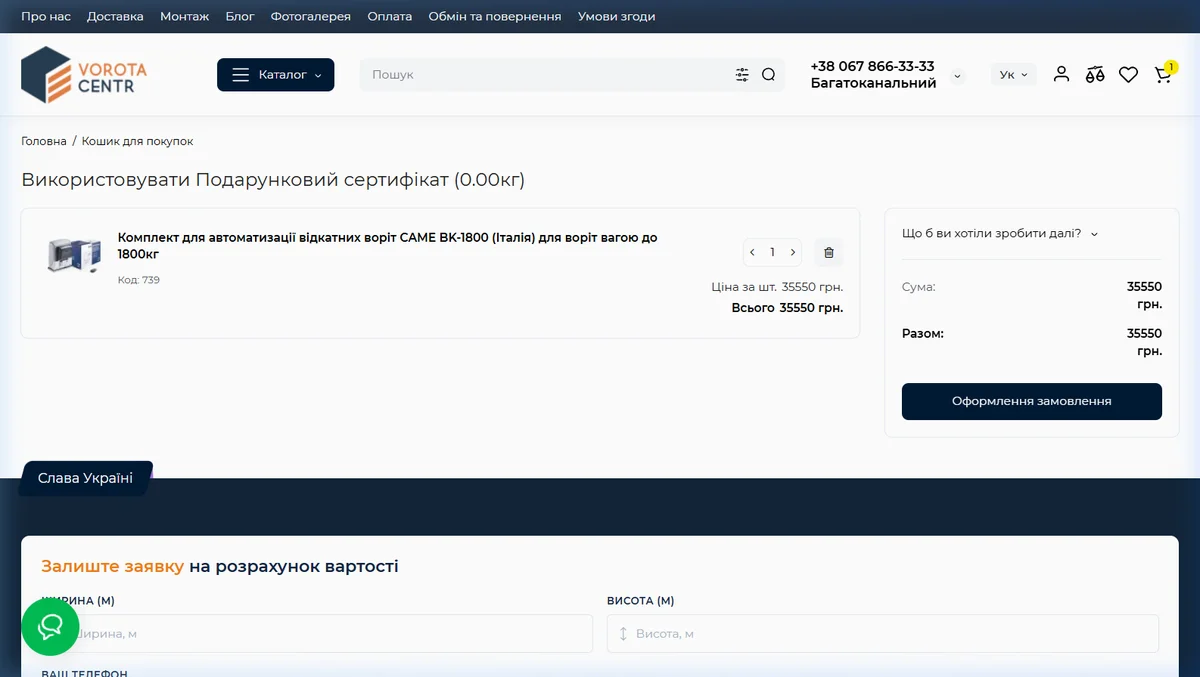Open Обмін та повернення page

[495, 16]
